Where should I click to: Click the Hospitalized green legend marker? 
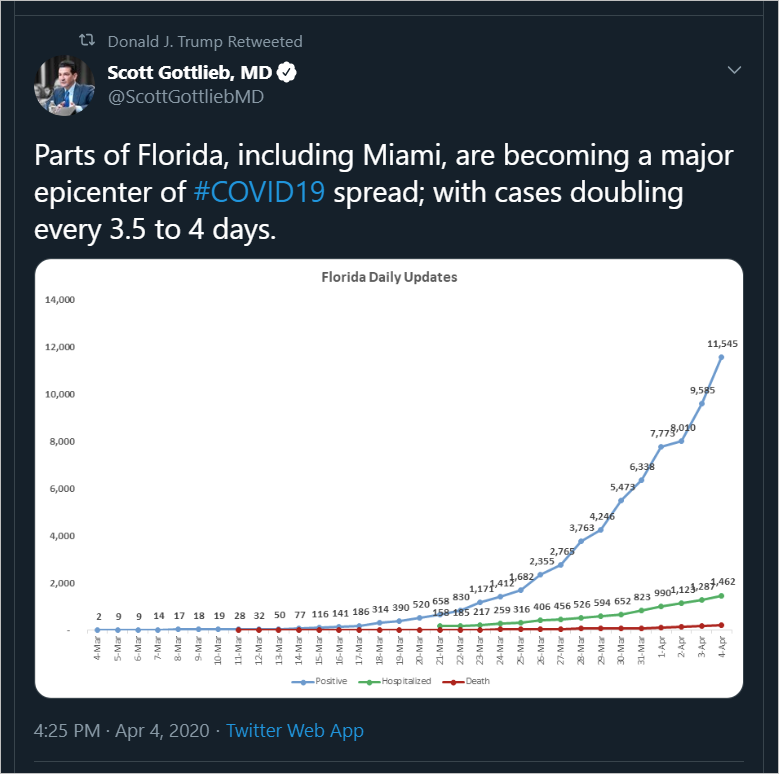coord(369,682)
